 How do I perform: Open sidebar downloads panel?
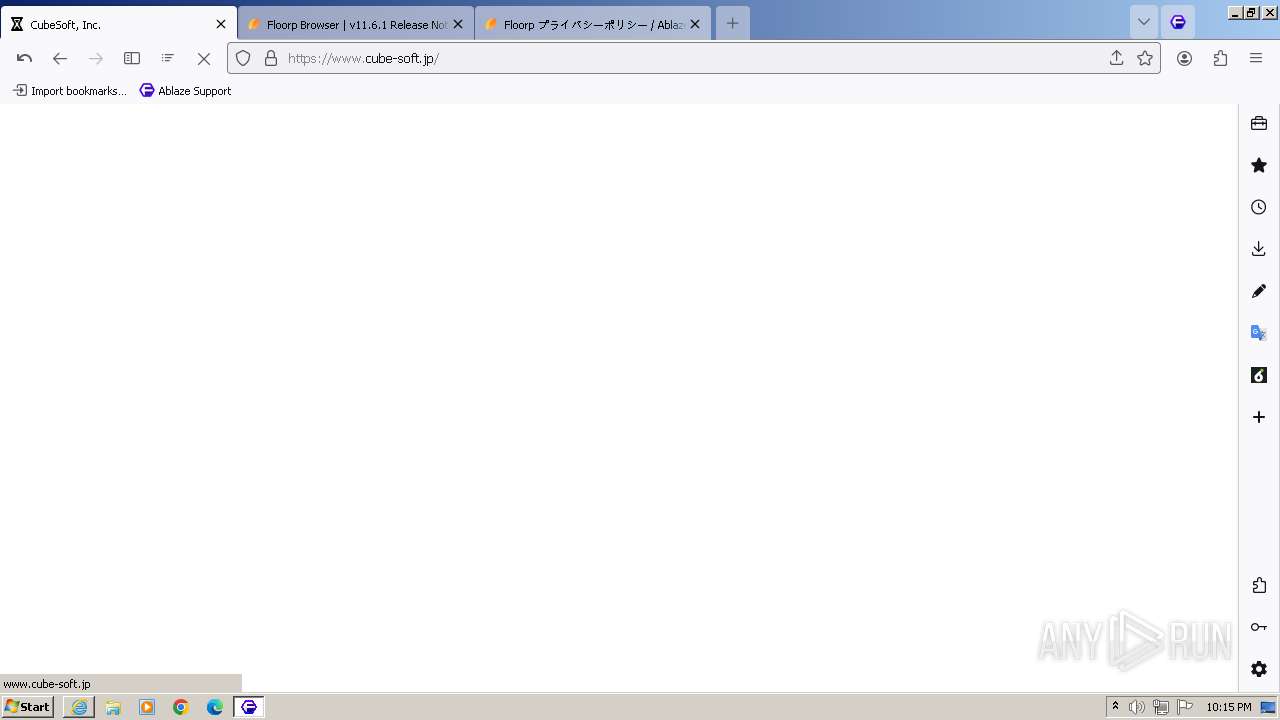point(1259,249)
